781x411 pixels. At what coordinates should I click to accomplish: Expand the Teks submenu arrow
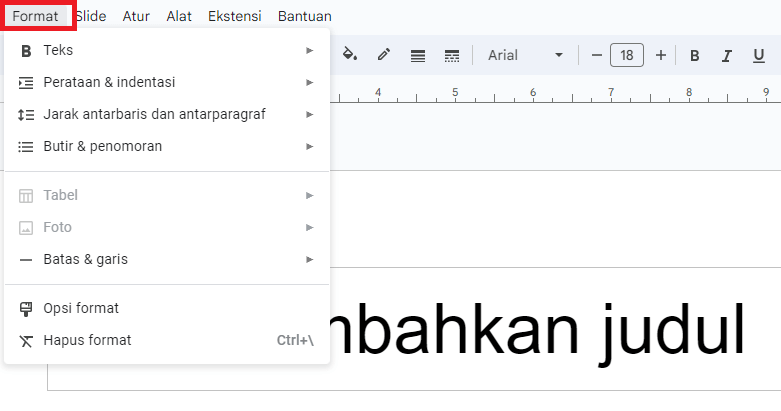point(310,50)
